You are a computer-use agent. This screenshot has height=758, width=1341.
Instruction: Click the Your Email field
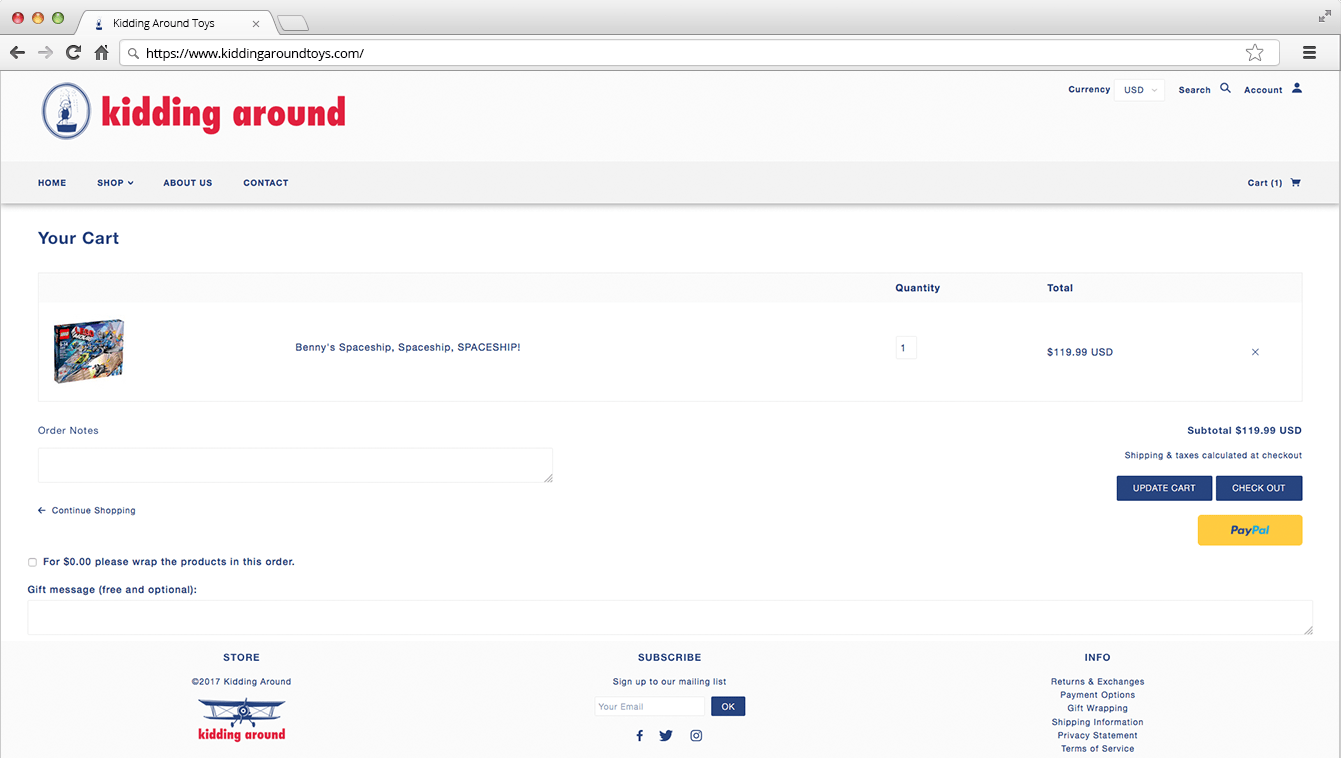(x=650, y=707)
